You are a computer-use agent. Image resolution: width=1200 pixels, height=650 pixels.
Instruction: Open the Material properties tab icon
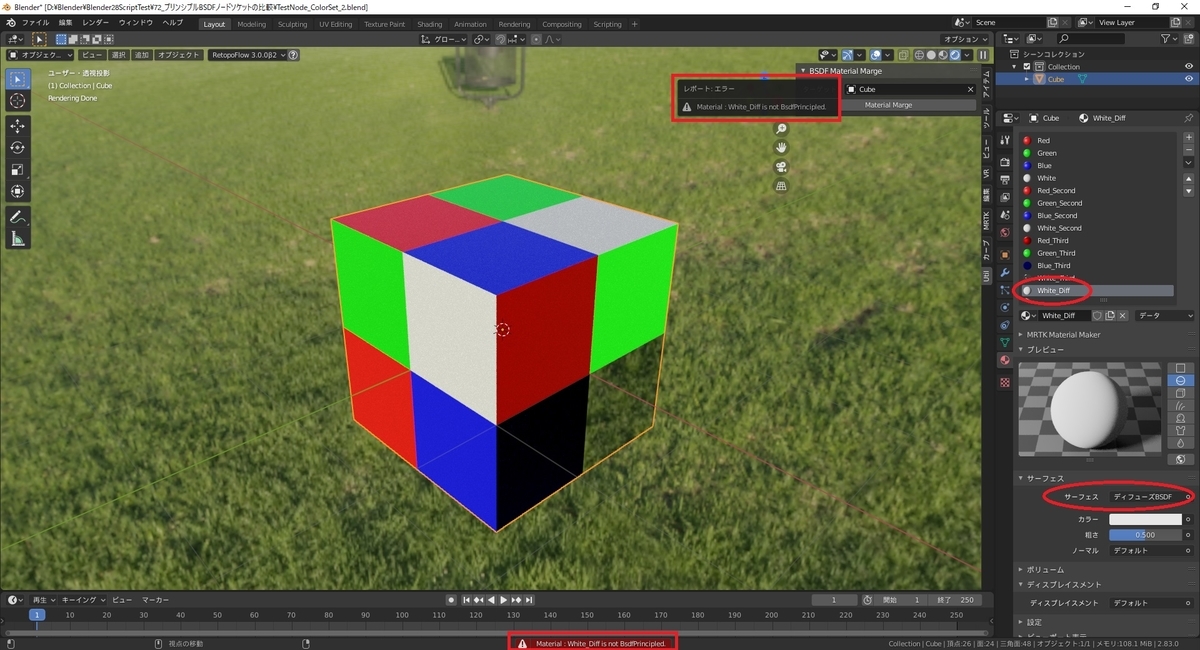click(1005, 360)
